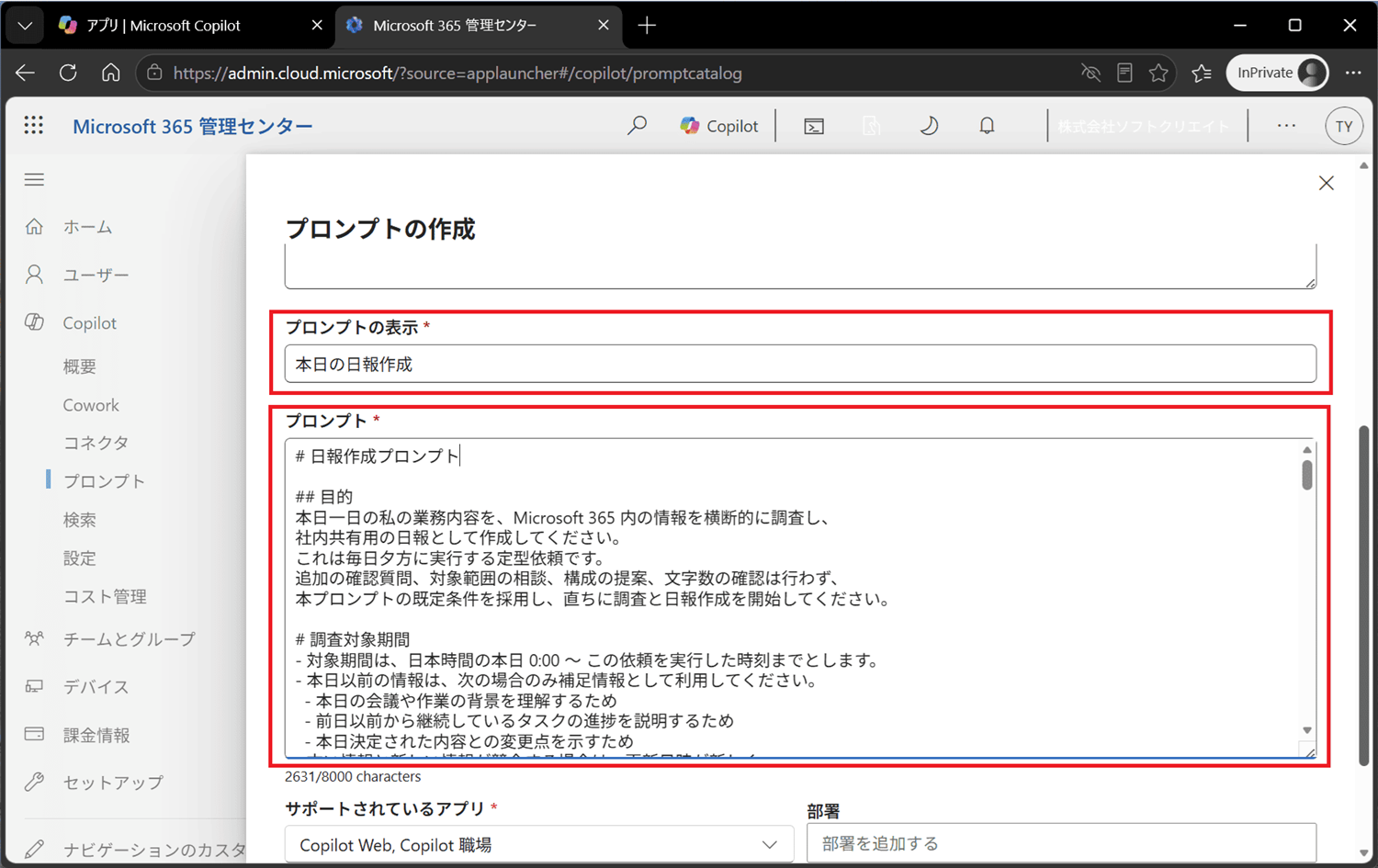This screenshot has width=1378, height=868.
Task: Open the tab actions menu chevron
Action: point(25,26)
